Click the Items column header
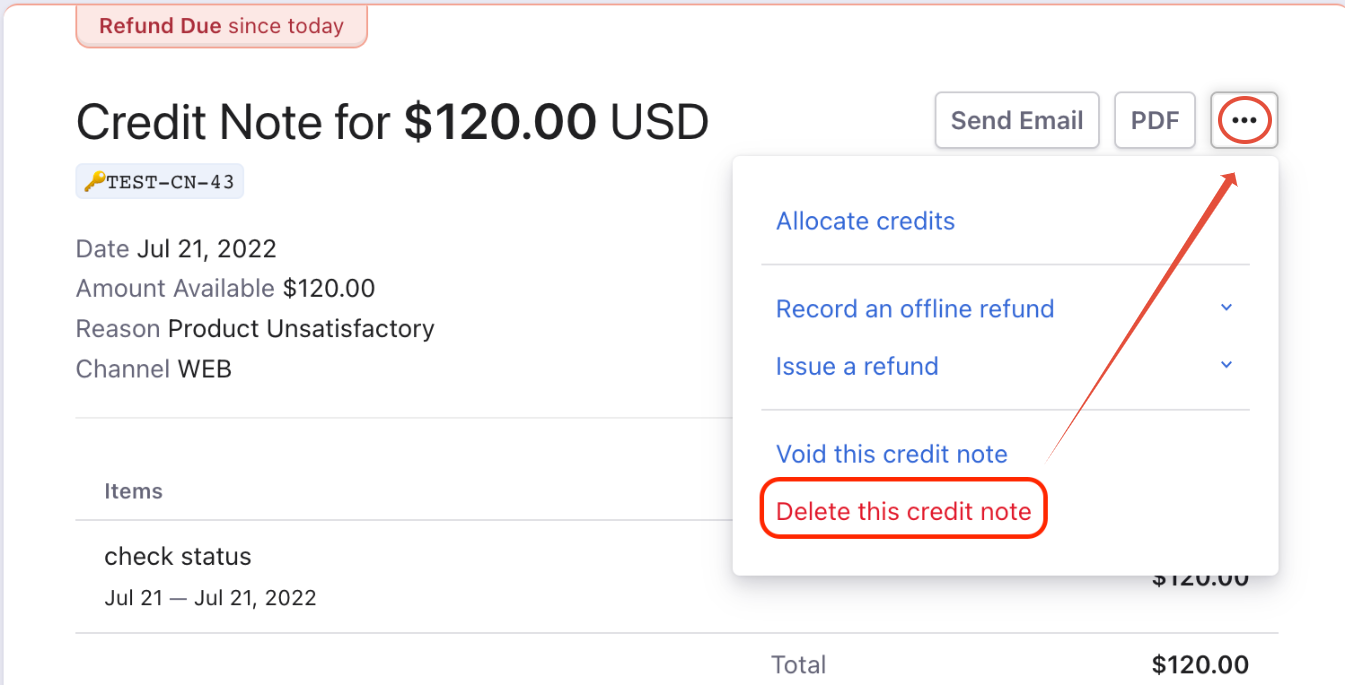This screenshot has height=685, width=1345. coord(133,491)
